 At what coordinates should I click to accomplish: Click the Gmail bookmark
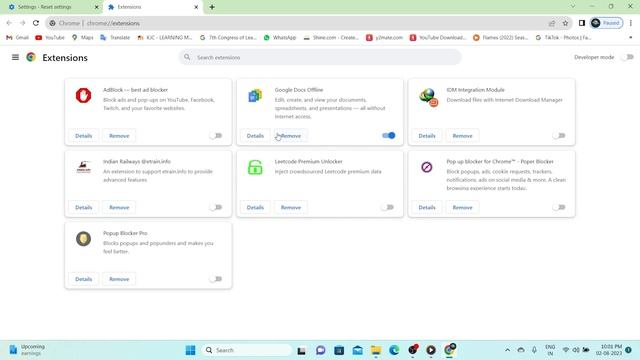18,38
